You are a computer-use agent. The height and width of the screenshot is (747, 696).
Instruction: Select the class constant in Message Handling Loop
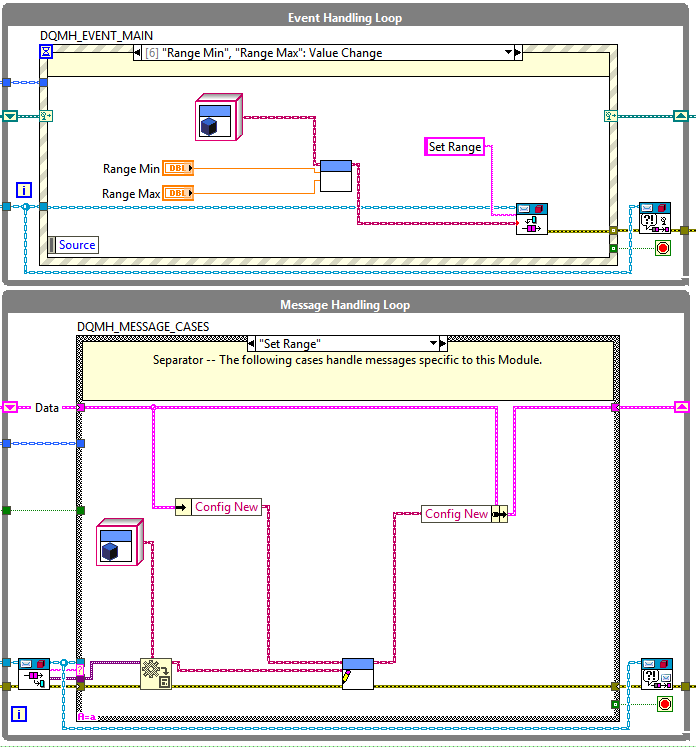click(120, 542)
